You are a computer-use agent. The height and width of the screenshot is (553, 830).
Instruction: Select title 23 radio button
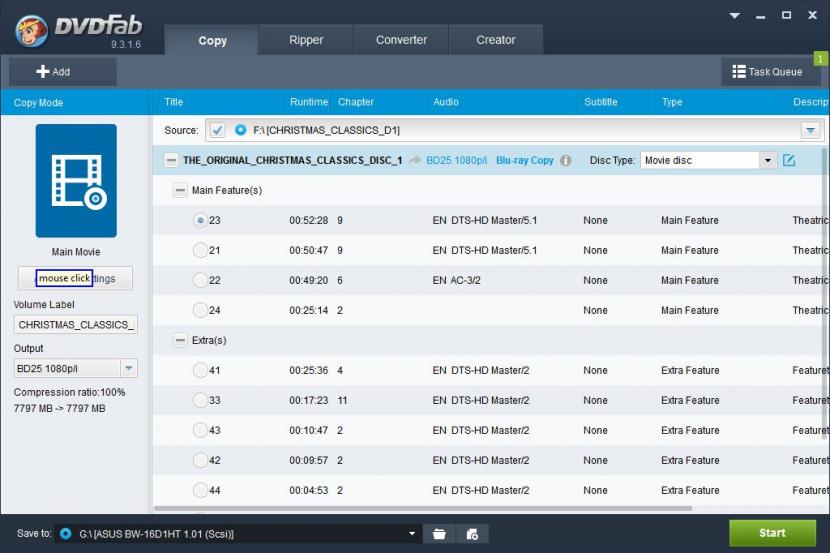(200, 220)
